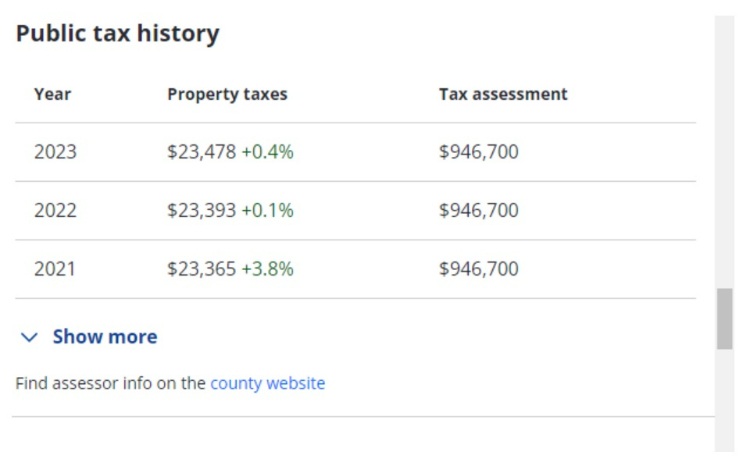750x466 pixels.
Task: Click the $23,365 property tax amount
Action: [x=201, y=269]
